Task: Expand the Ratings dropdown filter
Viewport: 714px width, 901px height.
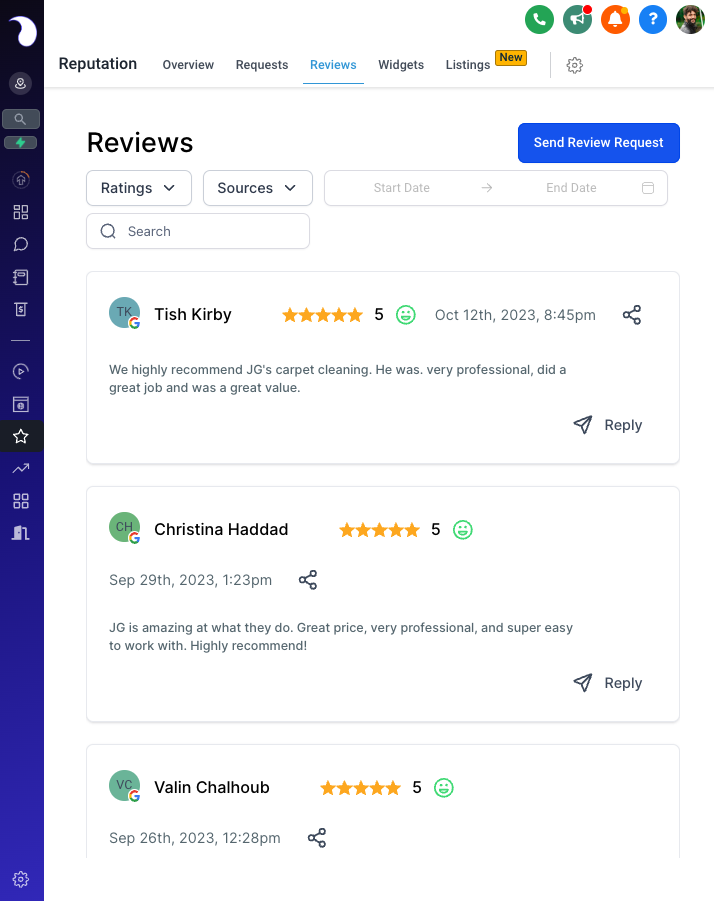Action: [x=139, y=188]
